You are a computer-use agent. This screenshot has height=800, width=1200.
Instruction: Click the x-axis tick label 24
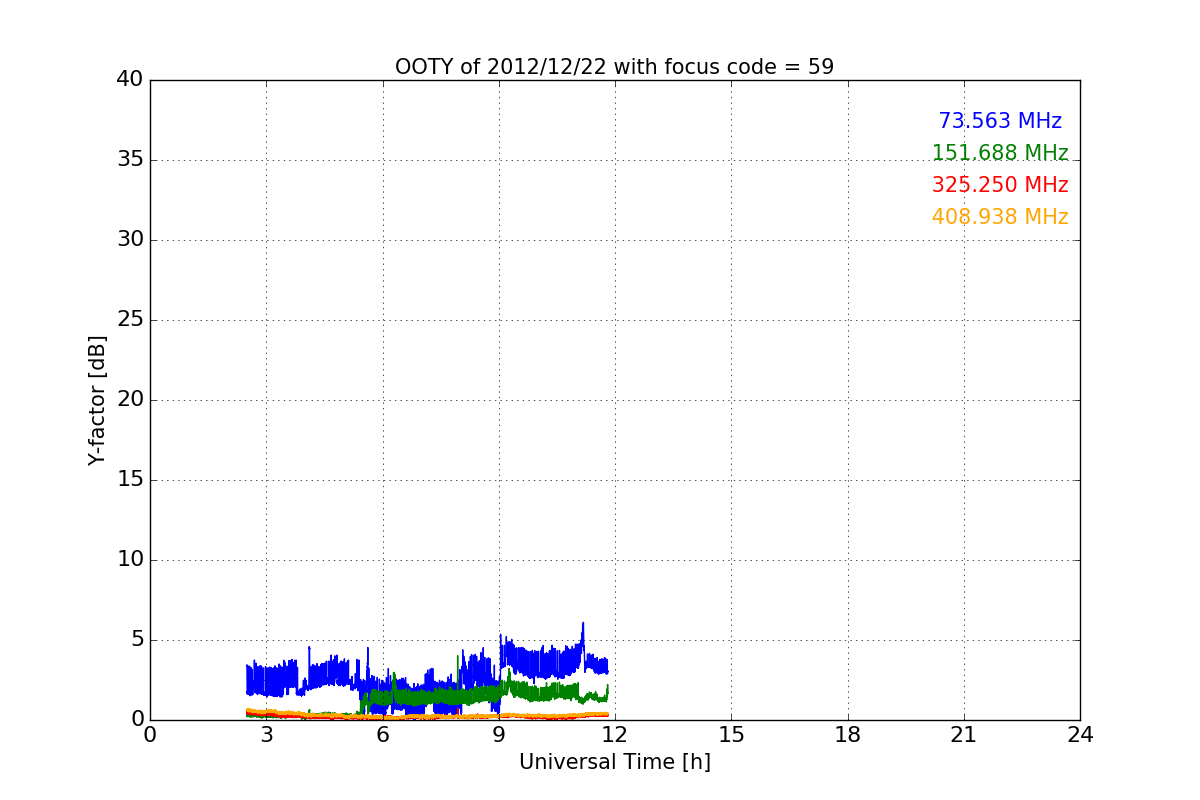(1080, 735)
